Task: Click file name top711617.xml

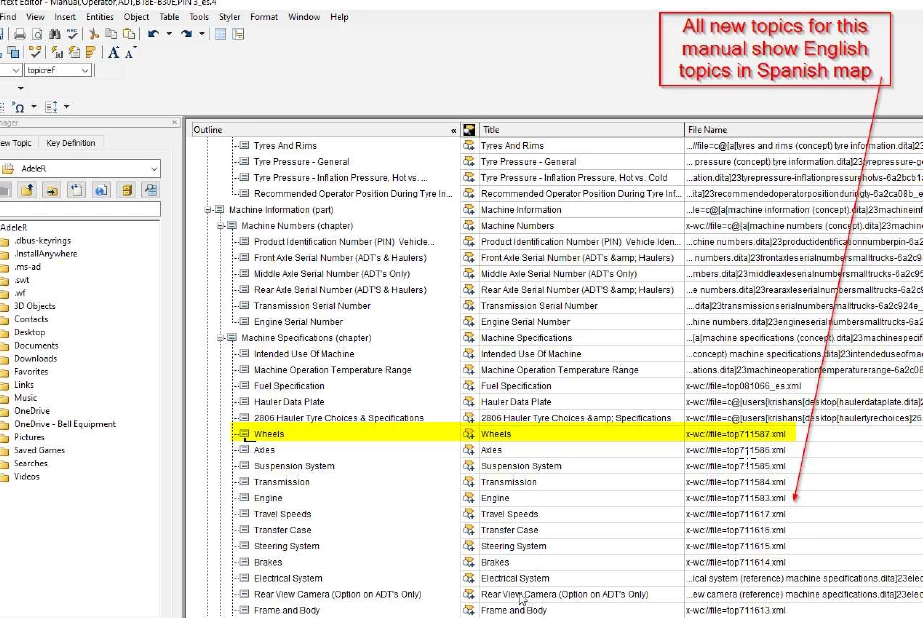Action: 736,514
